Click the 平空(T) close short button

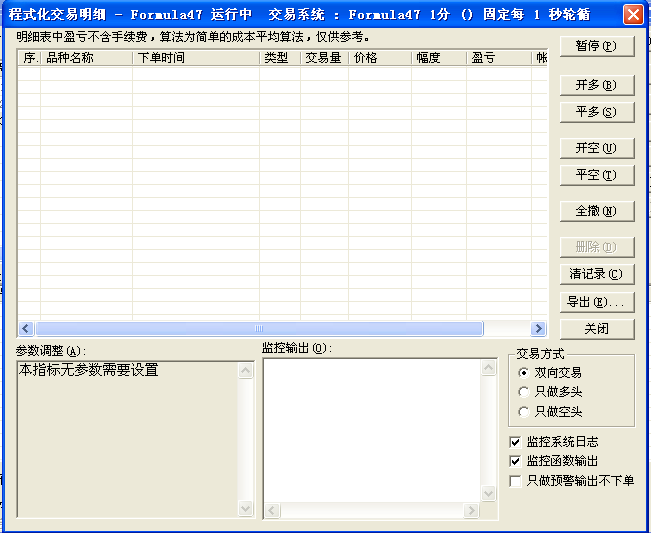pos(597,175)
